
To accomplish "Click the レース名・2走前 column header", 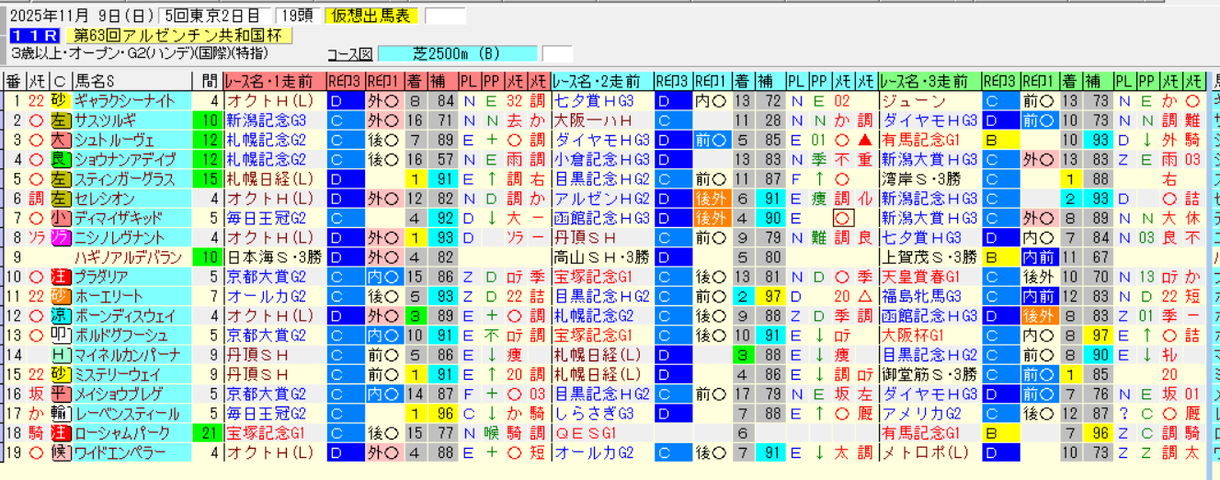I will click(x=602, y=81).
